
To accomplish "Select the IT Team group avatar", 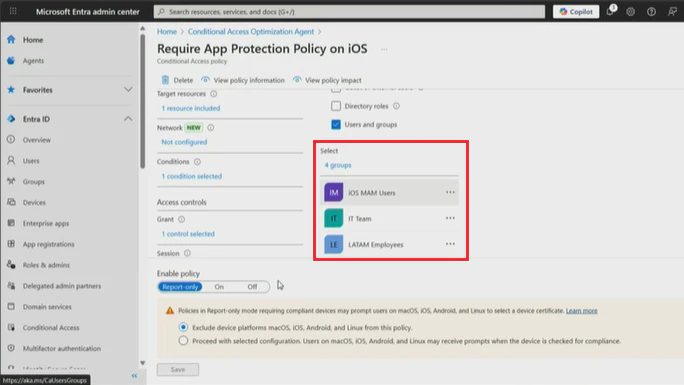I will tap(333, 218).
